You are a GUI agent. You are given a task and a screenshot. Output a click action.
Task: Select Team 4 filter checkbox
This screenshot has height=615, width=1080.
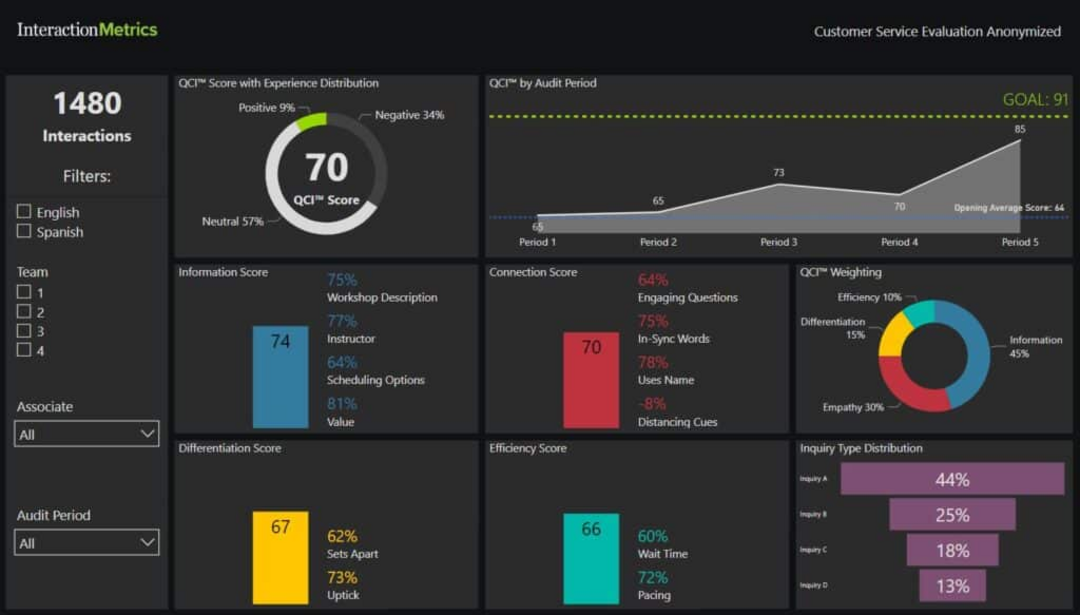(x=24, y=351)
